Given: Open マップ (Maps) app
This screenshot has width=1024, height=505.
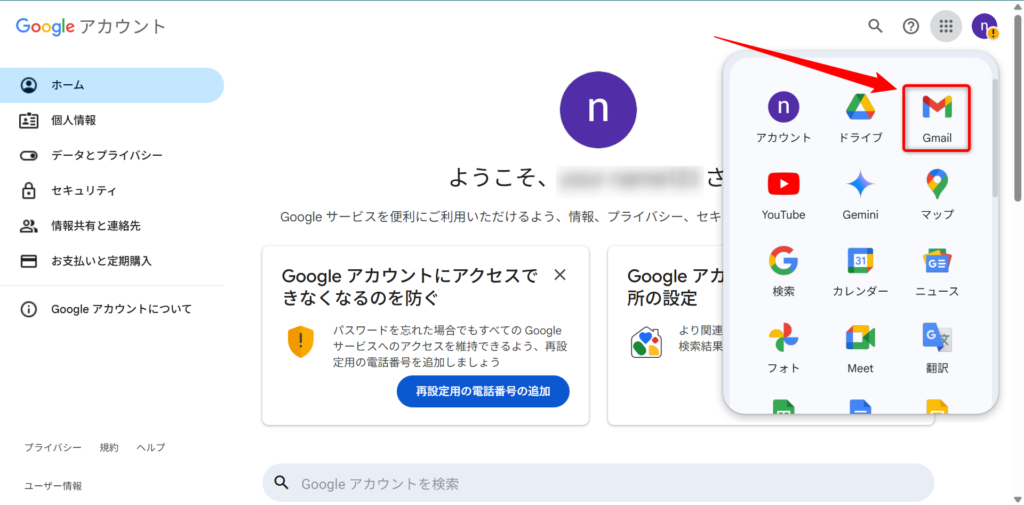Looking at the screenshot, I should coord(936,195).
